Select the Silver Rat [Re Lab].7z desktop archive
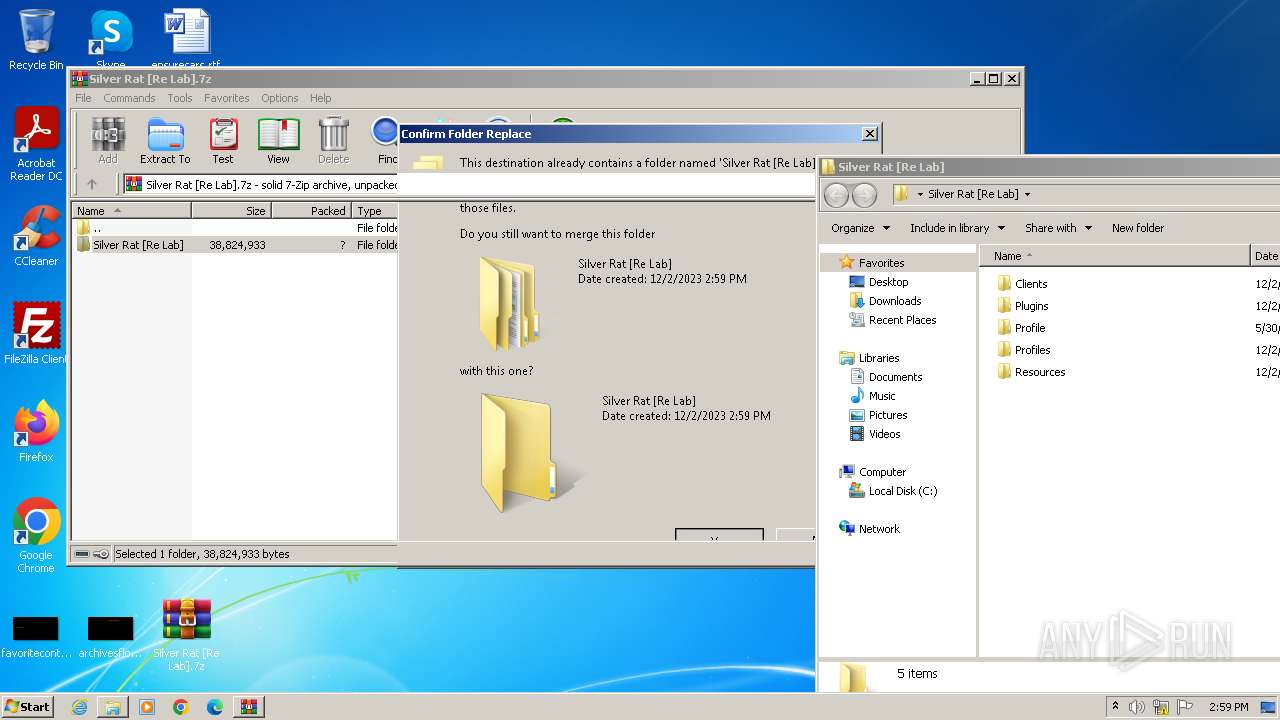 (186, 636)
